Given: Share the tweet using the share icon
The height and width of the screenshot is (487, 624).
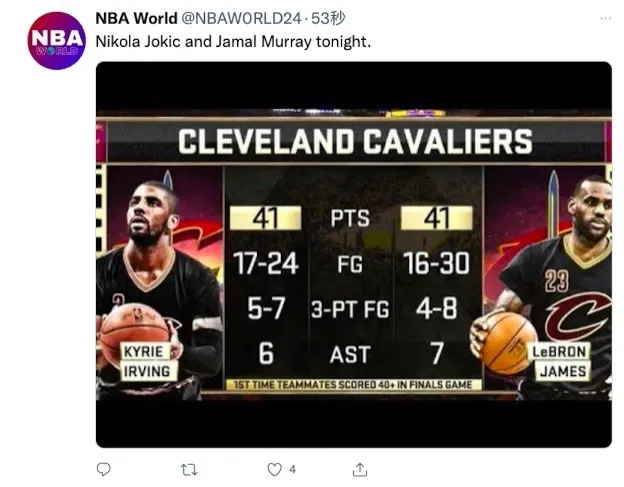Looking at the screenshot, I should [x=361, y=468].
